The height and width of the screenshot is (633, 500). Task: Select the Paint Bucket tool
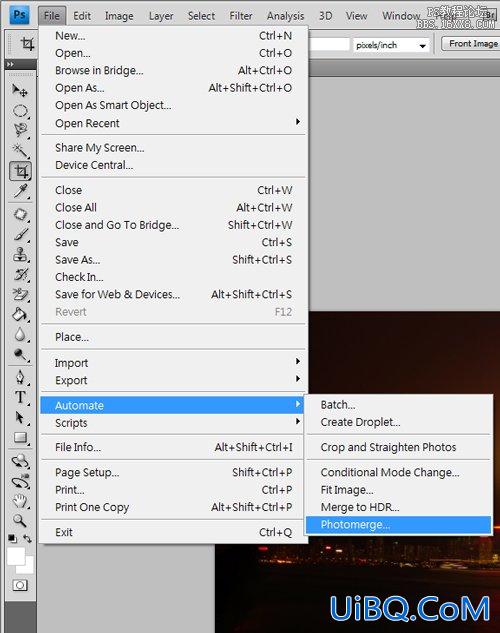(20, 314)
